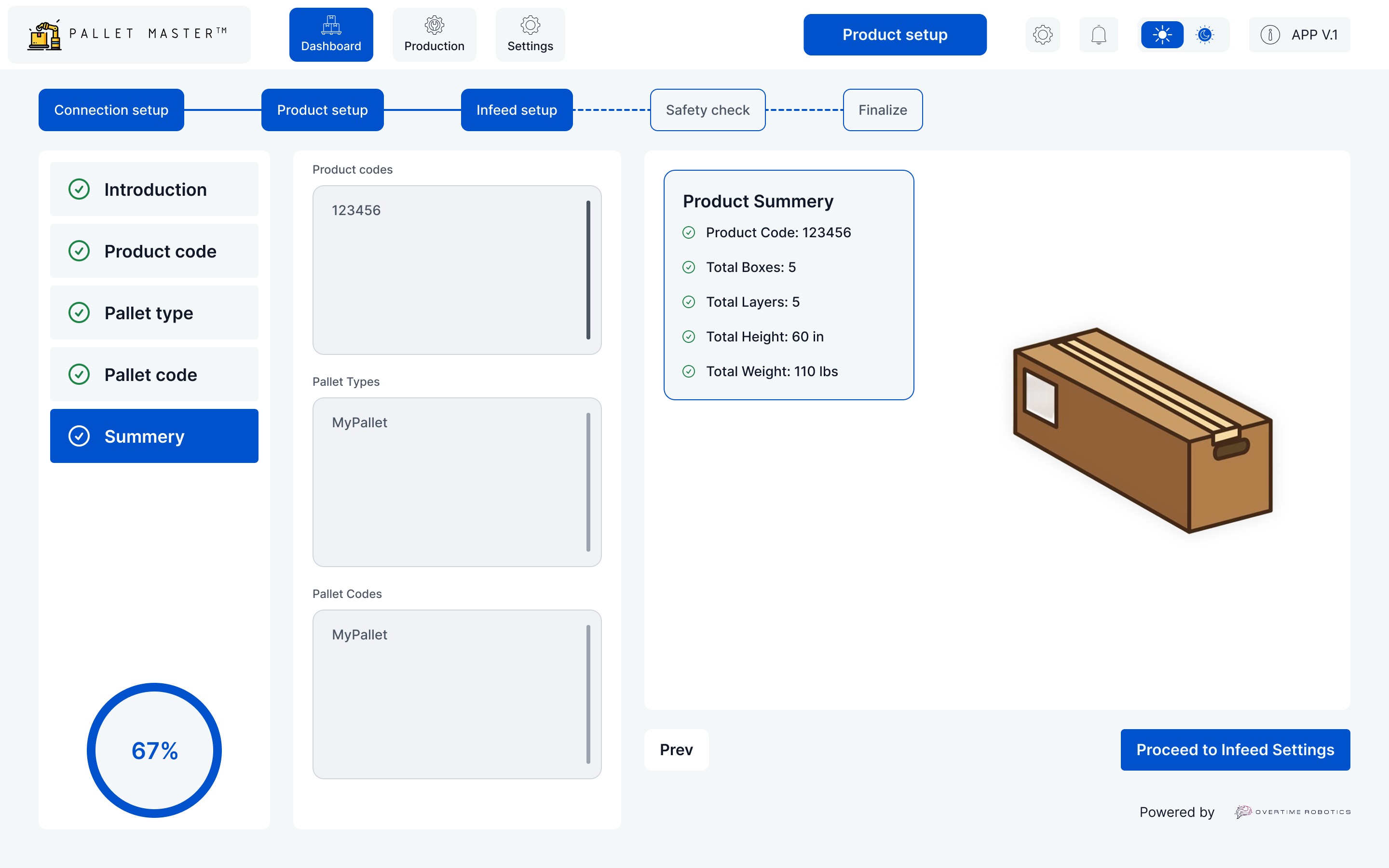Image resolution: width=1389 pixels, height=868 pixels.
Task: Switch to light mode sun toggle
Action: click(1162, 35)
